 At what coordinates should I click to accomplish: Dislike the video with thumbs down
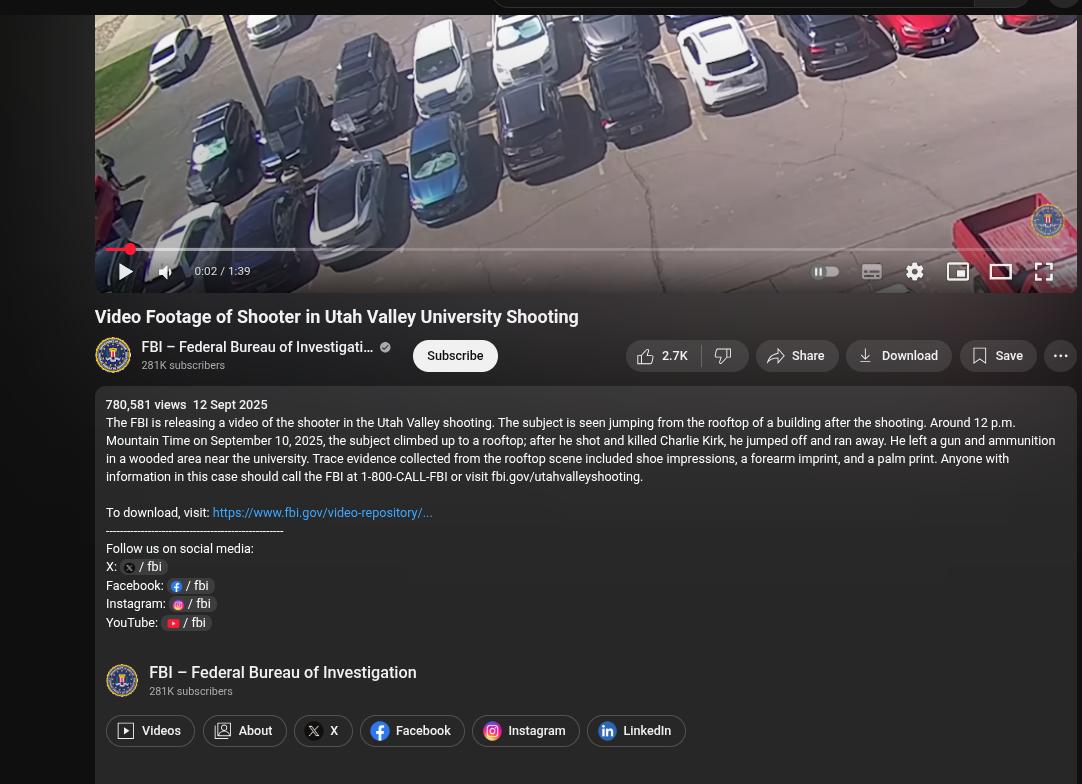coord(724,356)
